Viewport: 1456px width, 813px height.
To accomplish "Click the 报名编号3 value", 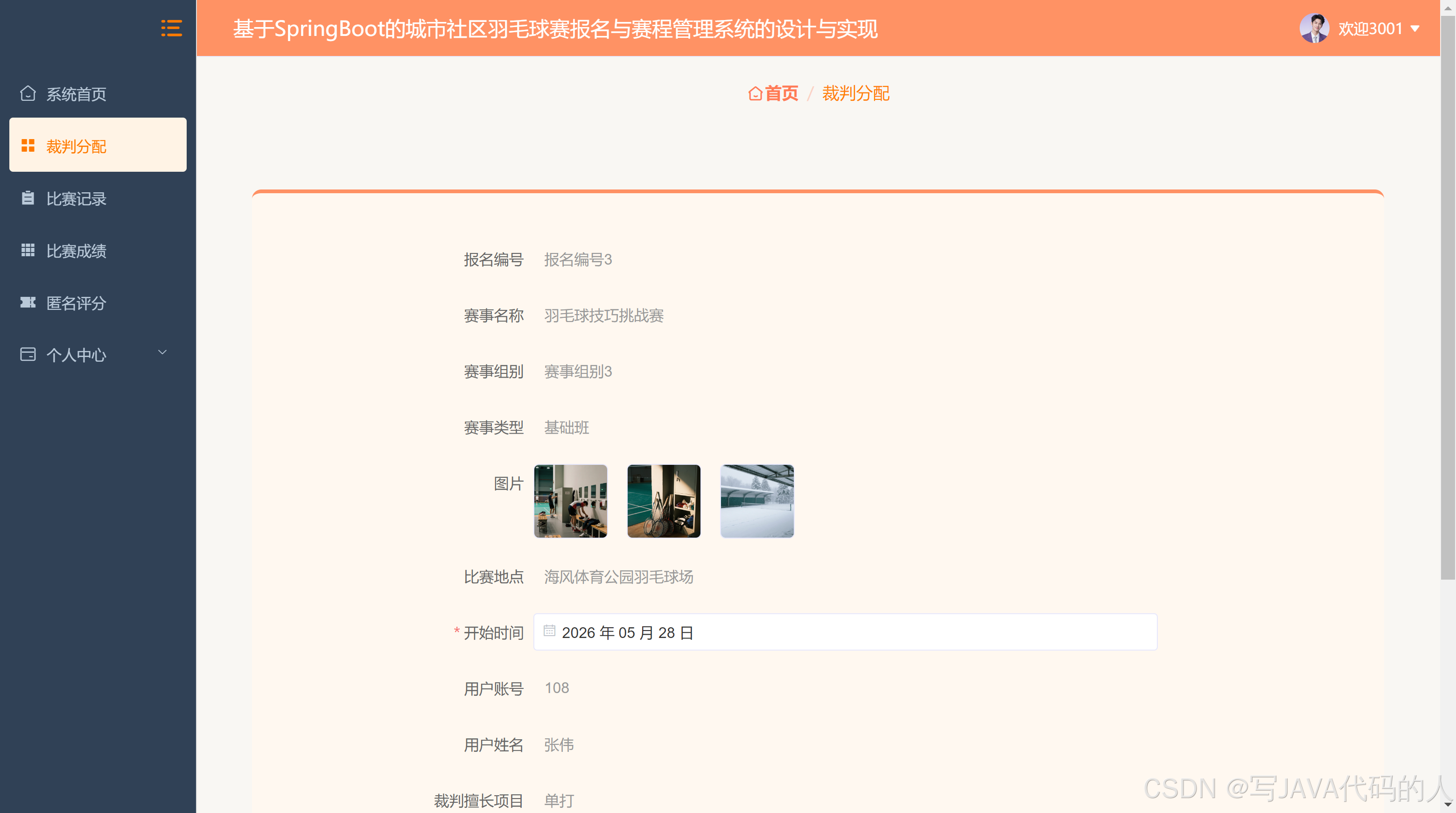I will tap(578, 259).
